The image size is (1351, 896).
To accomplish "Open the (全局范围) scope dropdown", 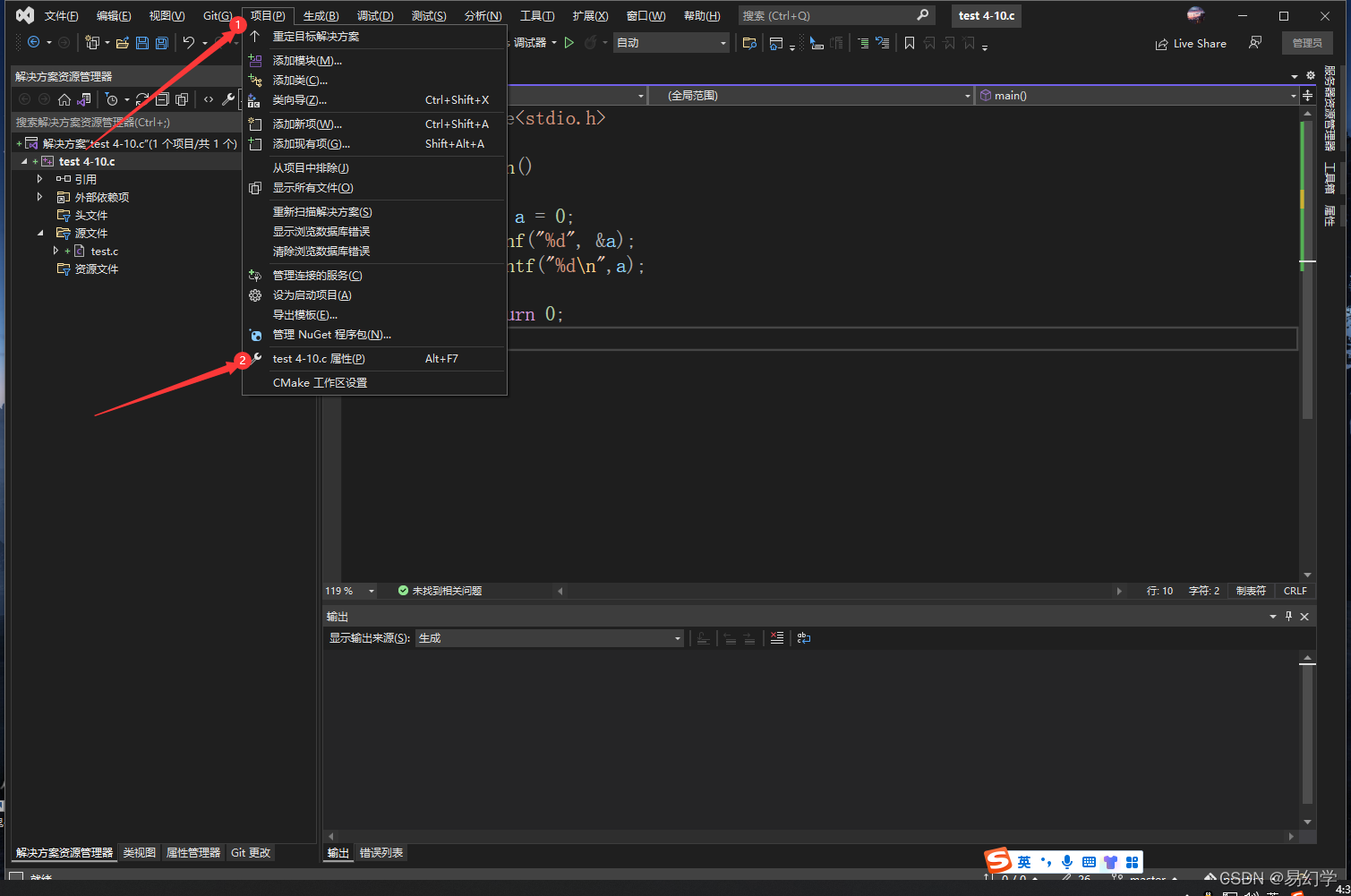I will [810, 95].
